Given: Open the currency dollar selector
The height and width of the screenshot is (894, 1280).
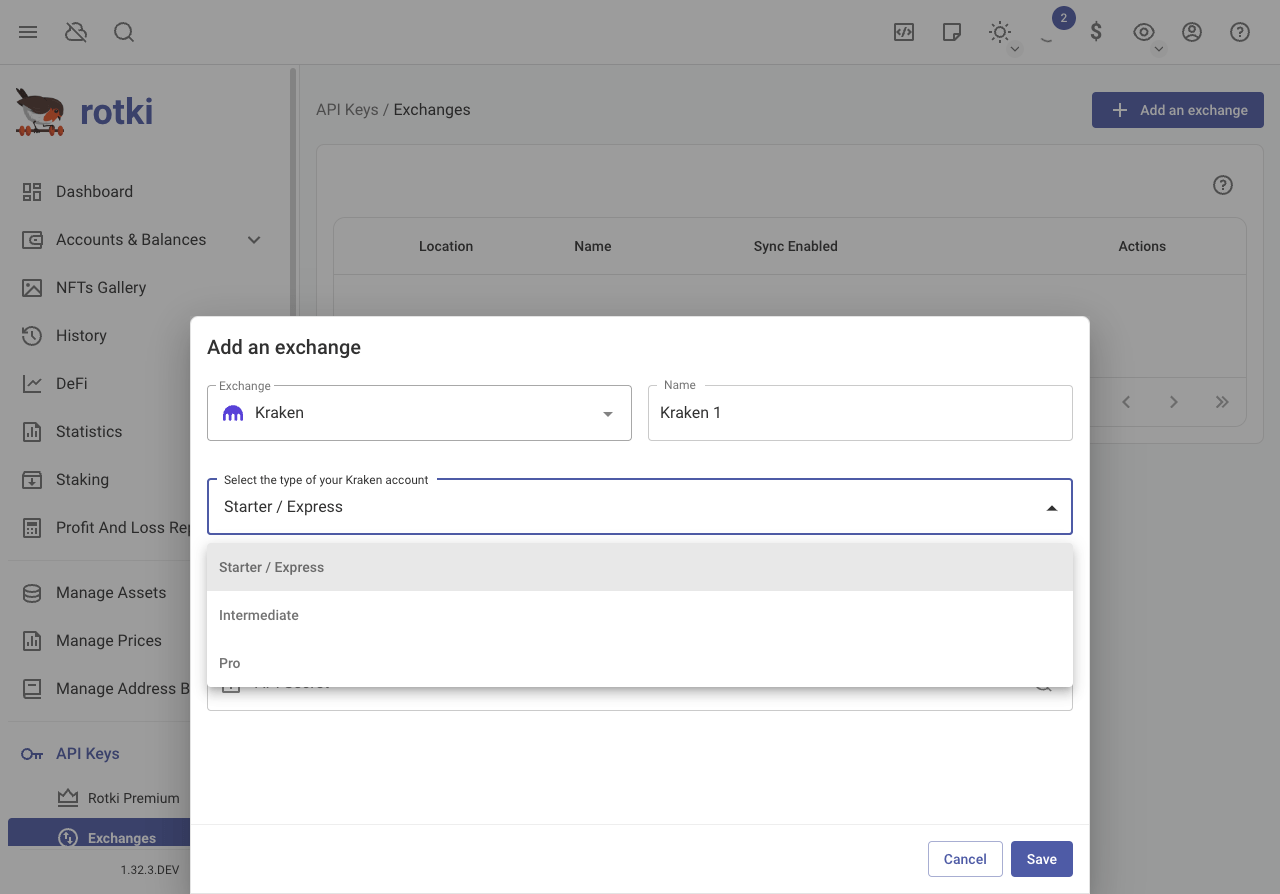Looking at the screenshot, I should point(1096,32).
